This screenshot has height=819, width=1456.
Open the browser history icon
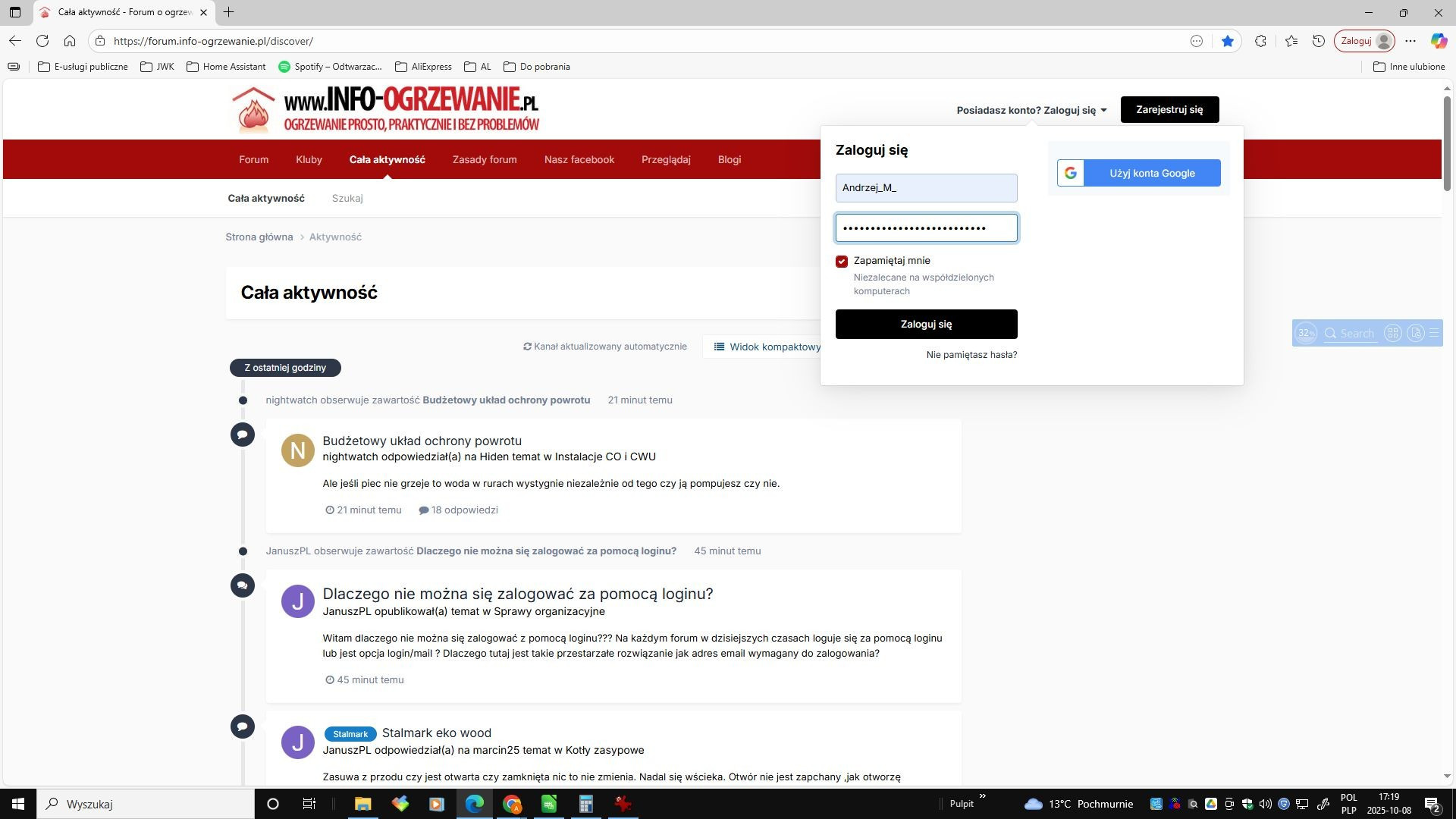pos(1319,41)
